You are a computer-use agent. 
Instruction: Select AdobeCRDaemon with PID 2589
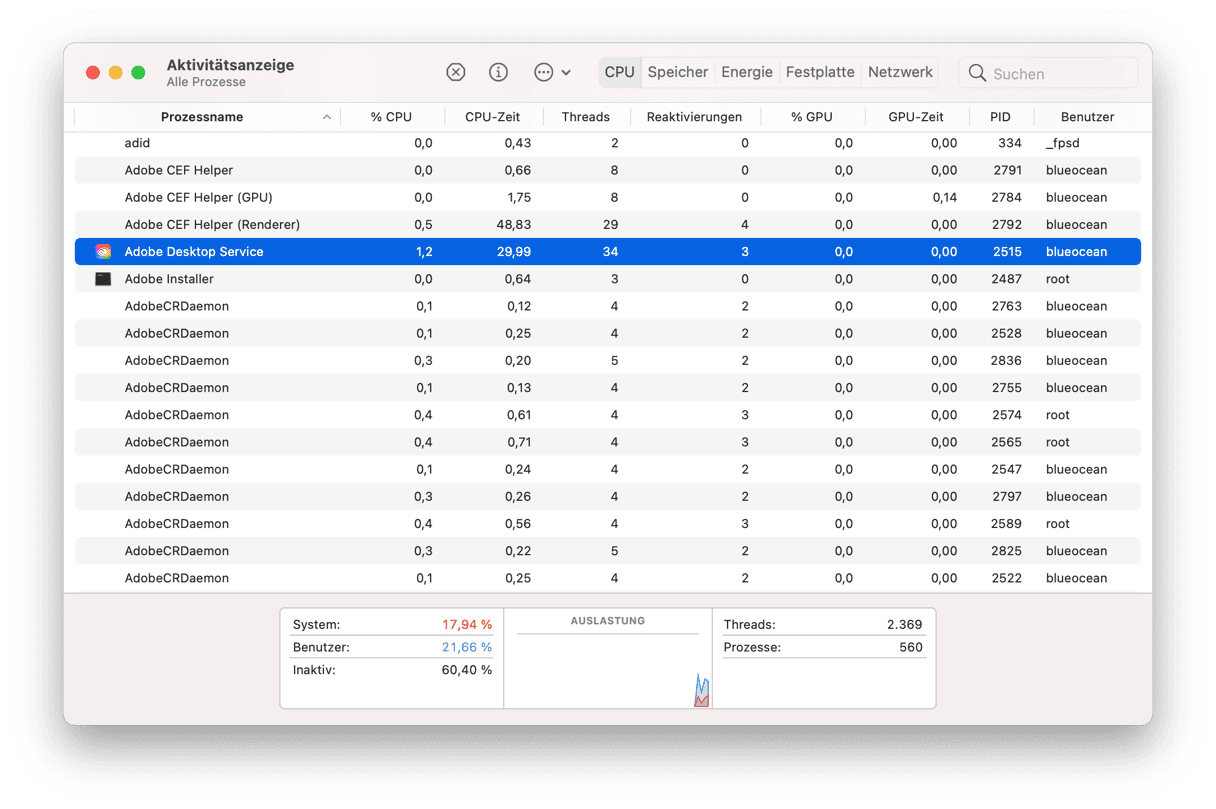click(x=608, y=524)
